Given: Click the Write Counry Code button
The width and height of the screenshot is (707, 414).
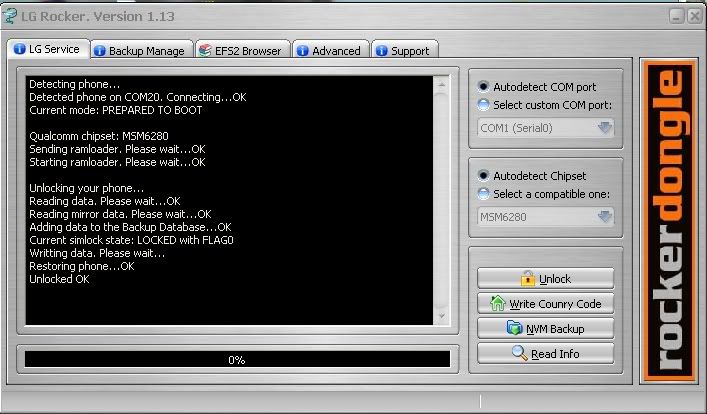Looking at the screenshot, I should tap(546, 304).
